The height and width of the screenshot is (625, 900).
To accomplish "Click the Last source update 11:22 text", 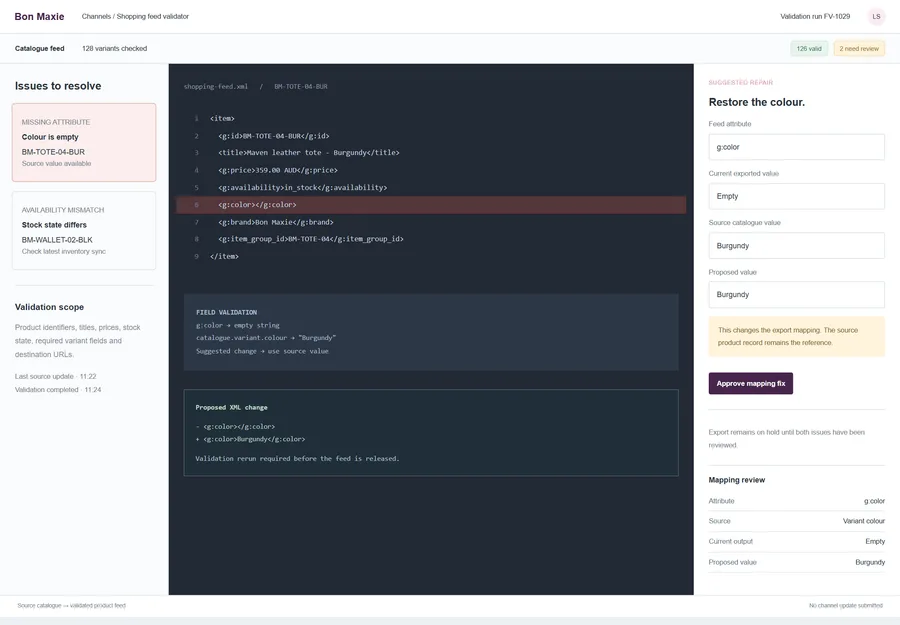I will click(x=56, y=376).
